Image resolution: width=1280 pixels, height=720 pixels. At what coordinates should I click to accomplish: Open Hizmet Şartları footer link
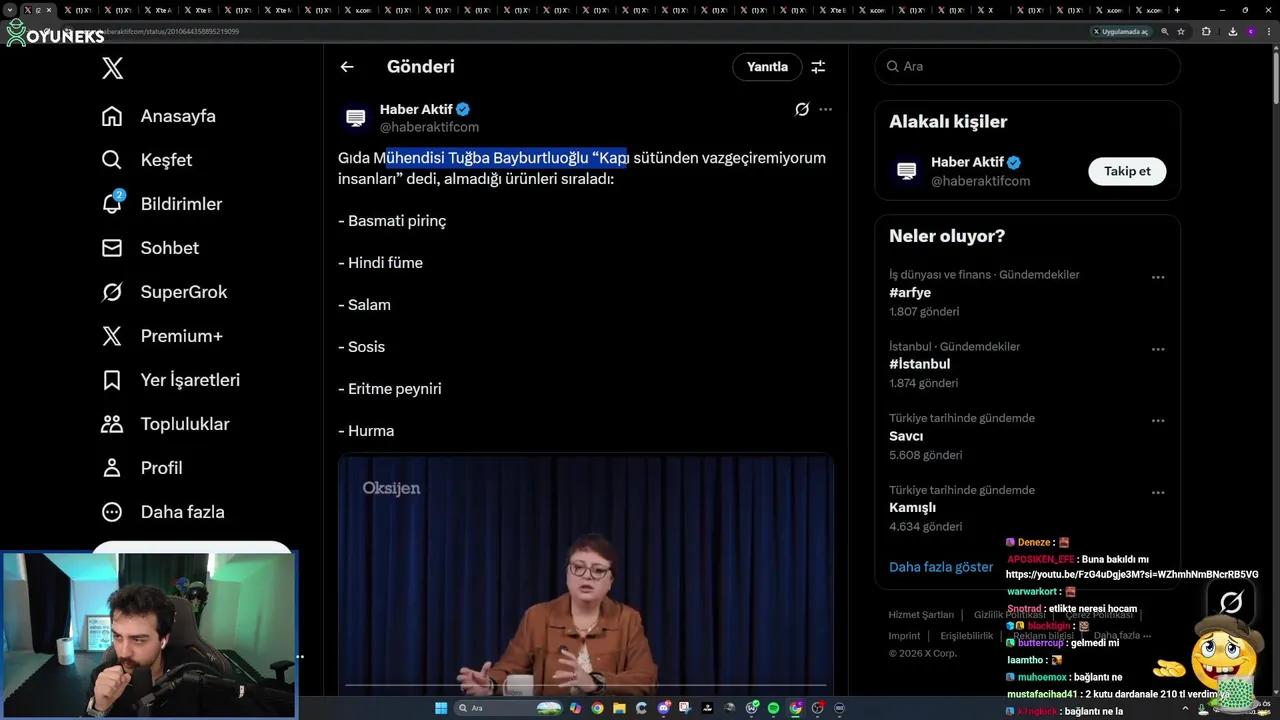(921, 615)
